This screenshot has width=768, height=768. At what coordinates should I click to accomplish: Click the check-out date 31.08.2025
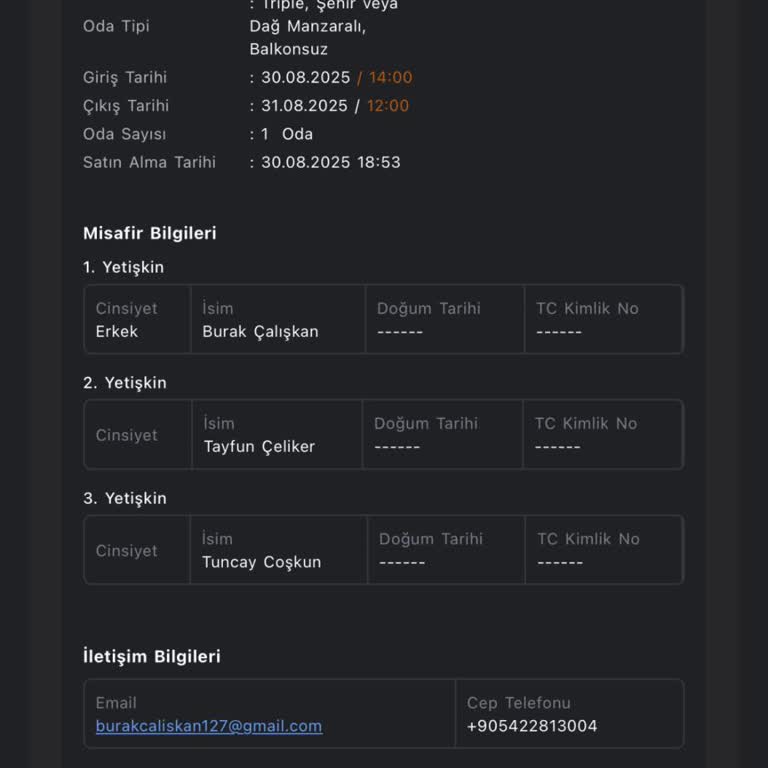[x=305, y=106]
